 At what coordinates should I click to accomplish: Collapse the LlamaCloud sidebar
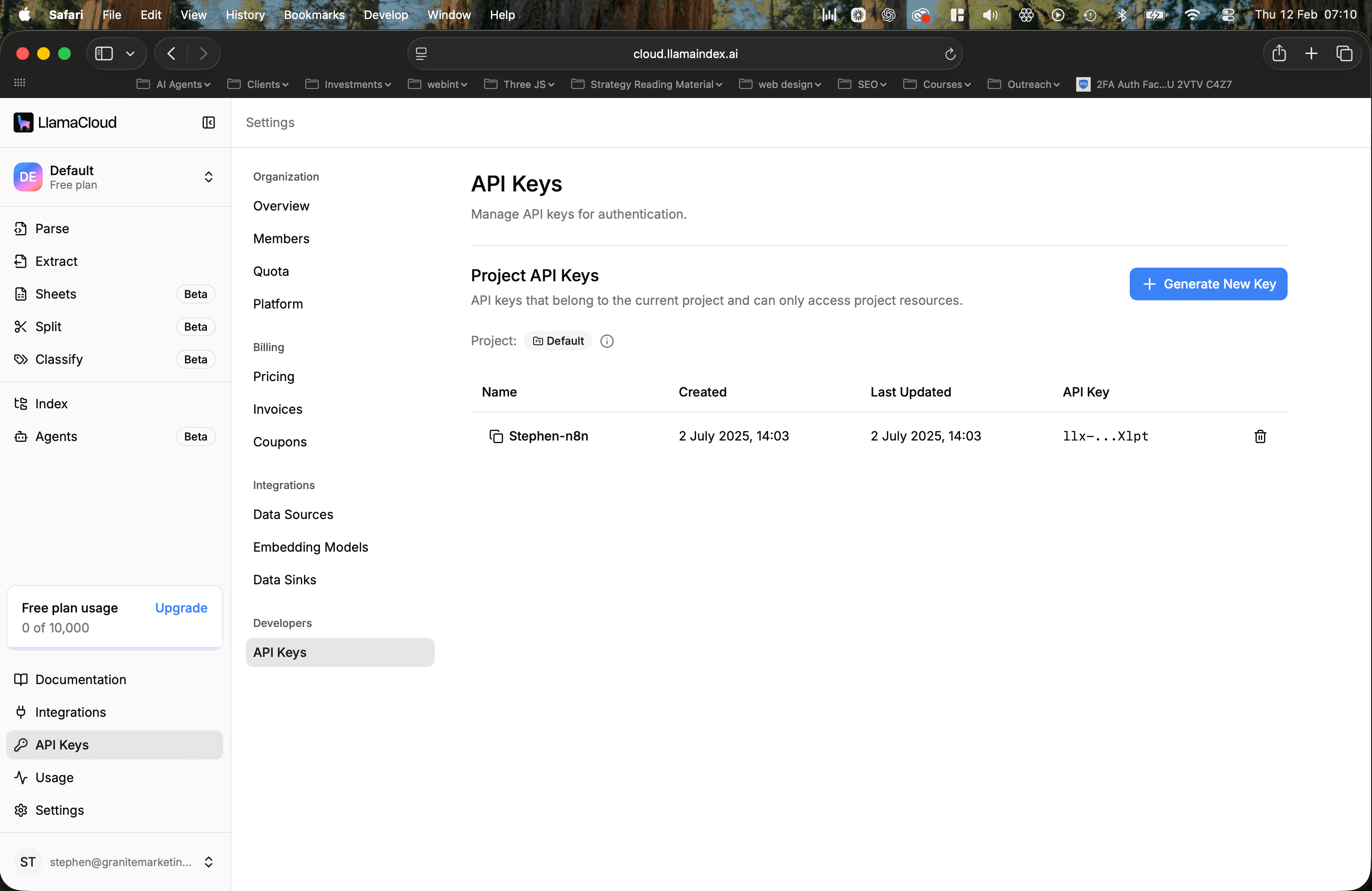coord(208,122)
